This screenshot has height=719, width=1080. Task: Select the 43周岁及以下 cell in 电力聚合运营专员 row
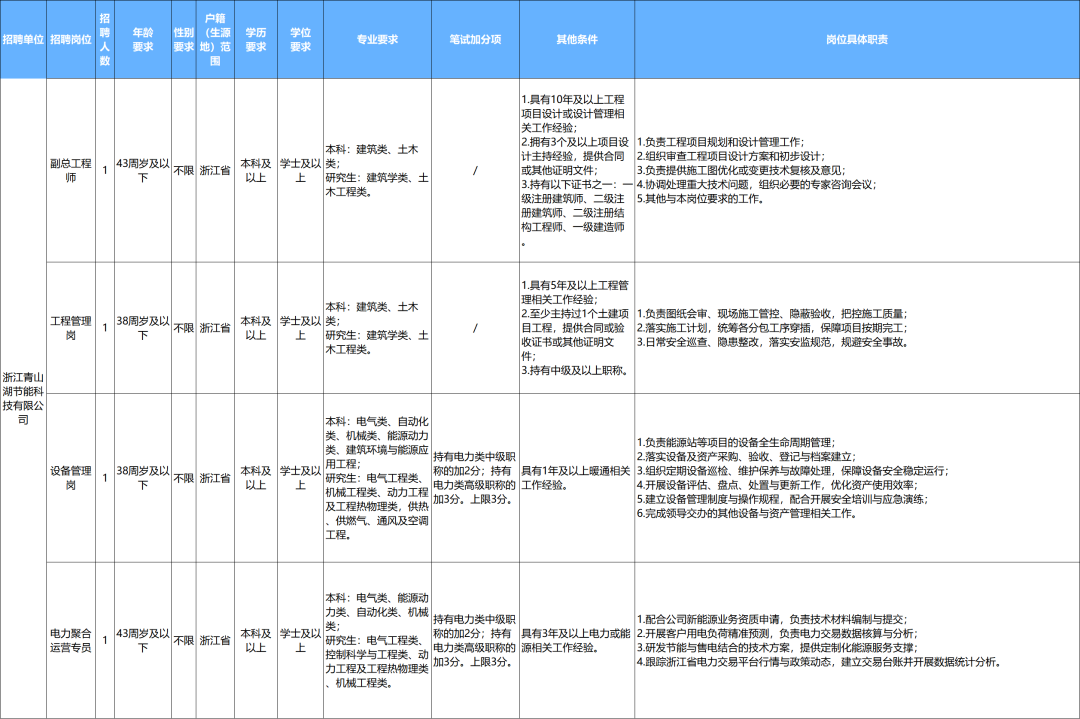click(x=143, y=640)
